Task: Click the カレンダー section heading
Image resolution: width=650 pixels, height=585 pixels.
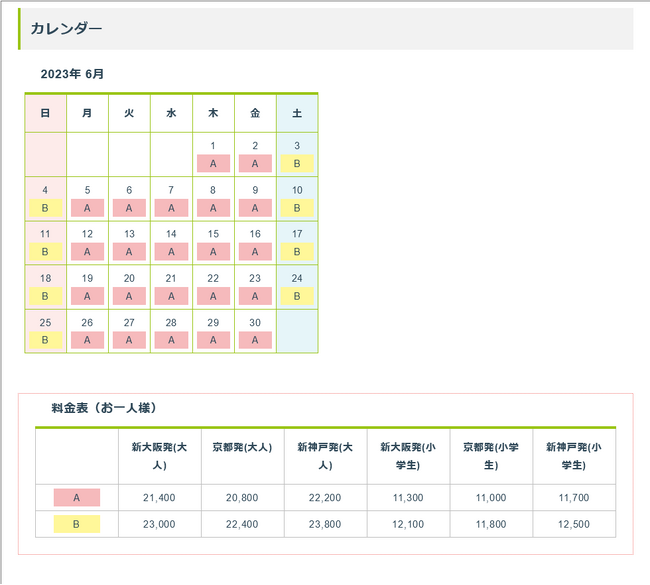Action: [66, 29]
